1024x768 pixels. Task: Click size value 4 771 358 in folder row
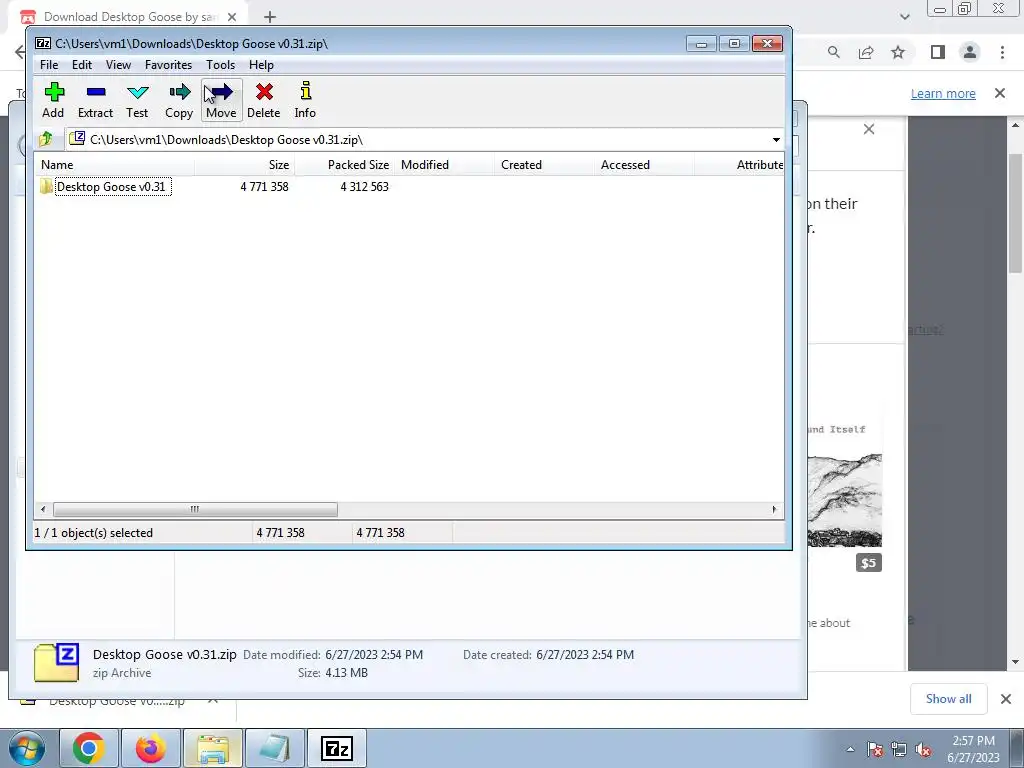pos(264,187)
